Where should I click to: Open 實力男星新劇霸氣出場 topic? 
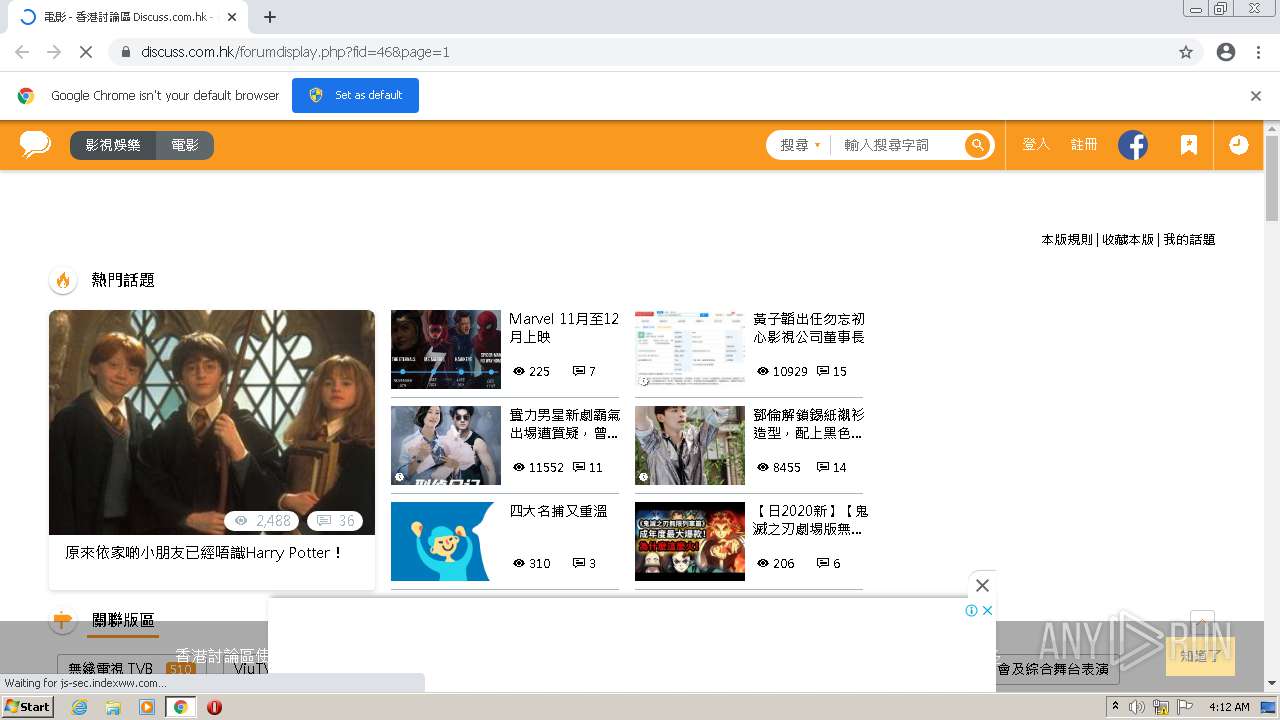click(564, 424)
